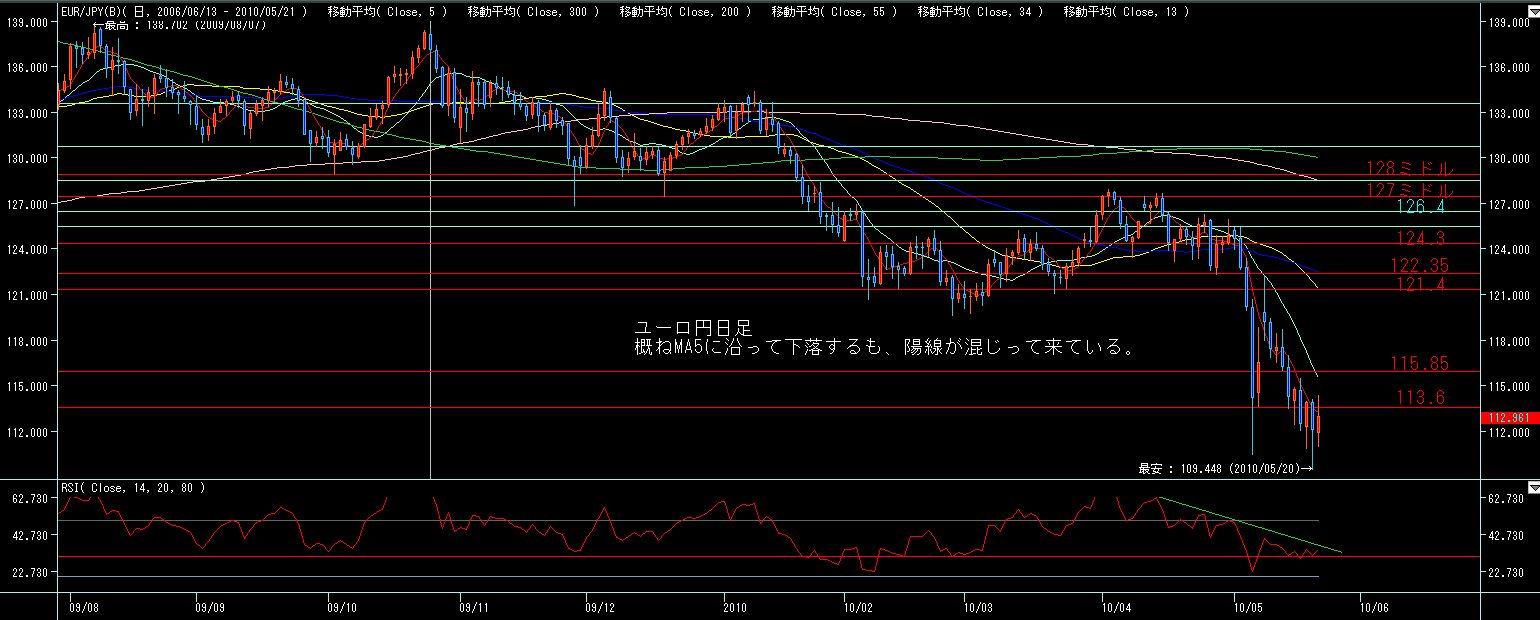Click the 09/10 date axis marker
1540x620 pixels.
coord(342,605)
